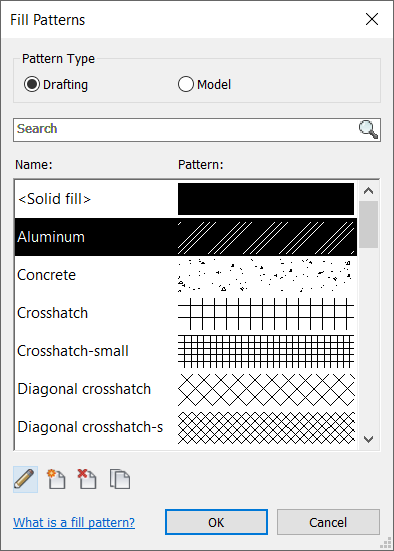Click the solid black pattern preview
Screen dimensions: 394x551
pos(266,199)
